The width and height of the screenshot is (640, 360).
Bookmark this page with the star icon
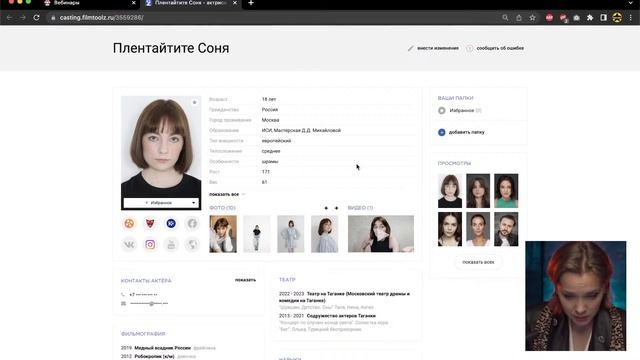pos(533,18)
